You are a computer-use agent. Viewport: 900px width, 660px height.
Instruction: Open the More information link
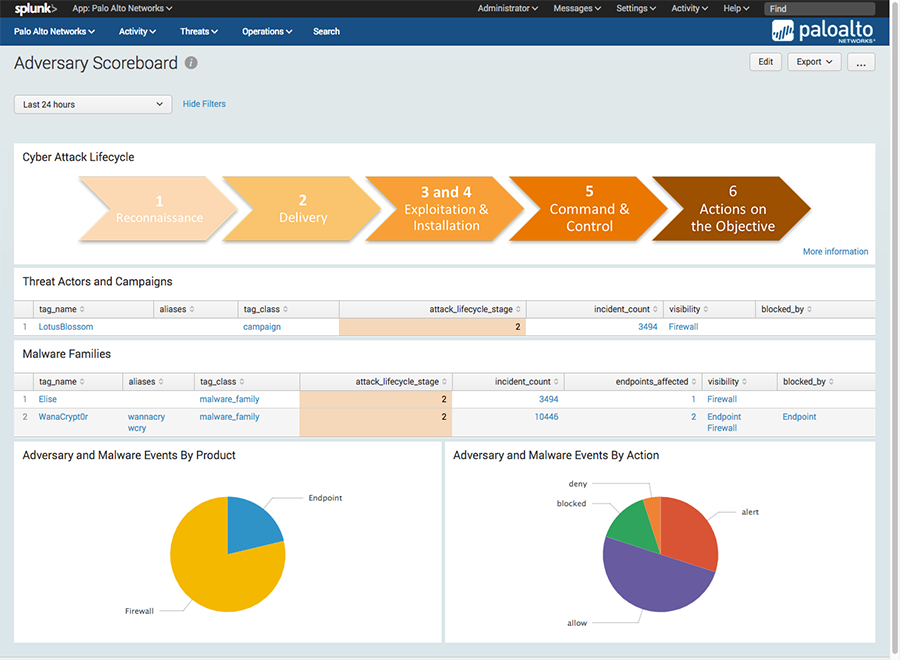point(835,251)
